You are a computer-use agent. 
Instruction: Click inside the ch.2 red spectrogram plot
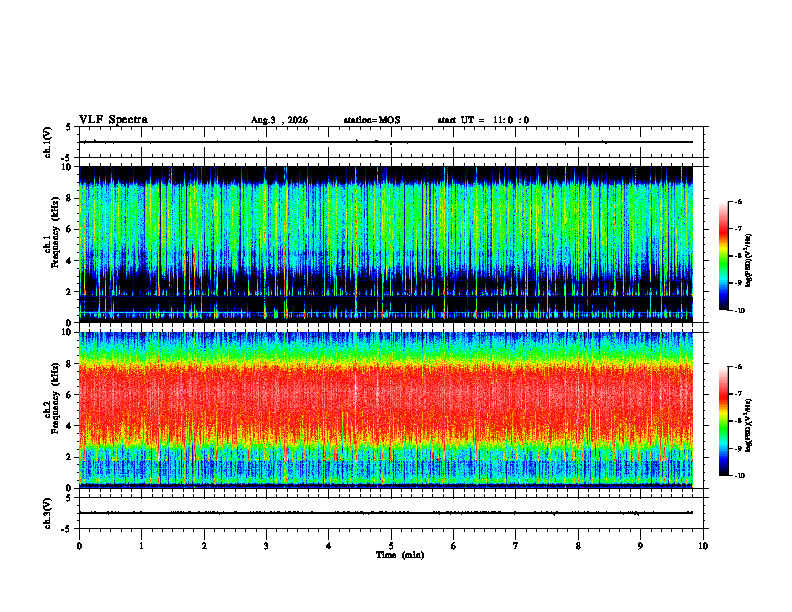tap(386, 410)
